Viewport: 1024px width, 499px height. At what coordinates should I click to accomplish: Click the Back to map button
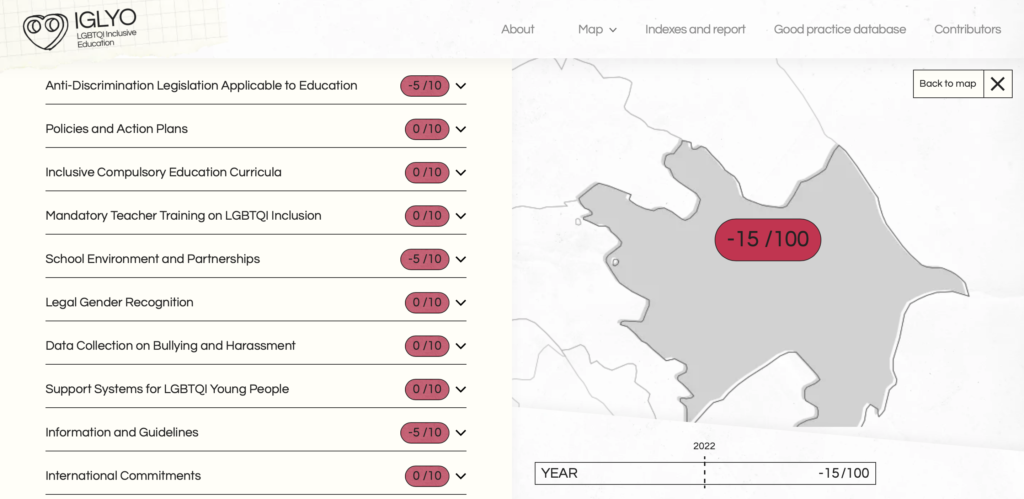(948, 84)
